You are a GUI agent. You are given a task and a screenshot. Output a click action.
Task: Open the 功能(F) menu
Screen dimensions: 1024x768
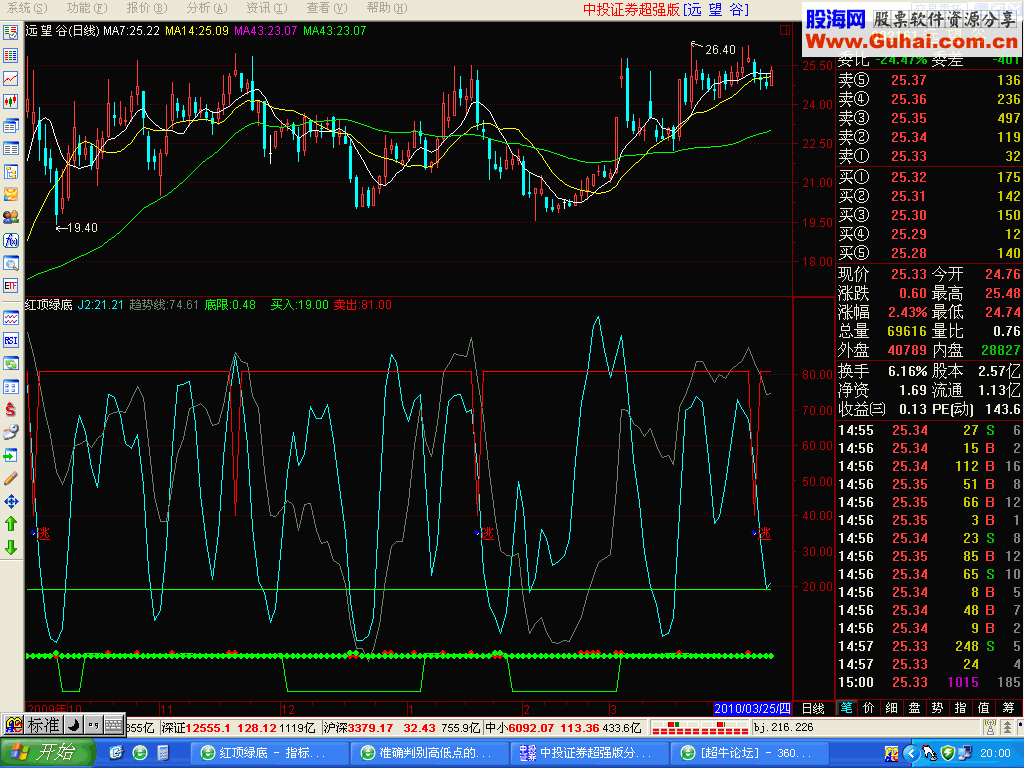[x=86, y=8]
